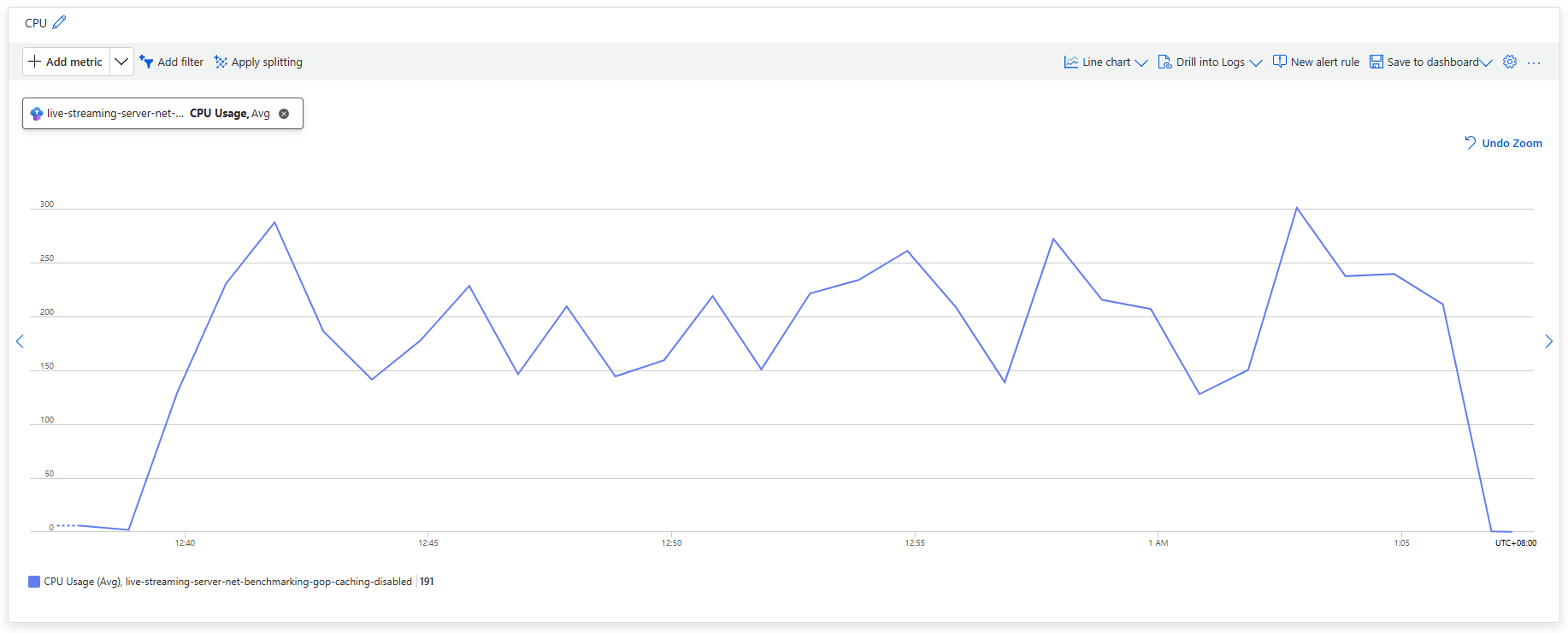Click the Apply splitting icon
1568x633 pixels.
point(221,62)
